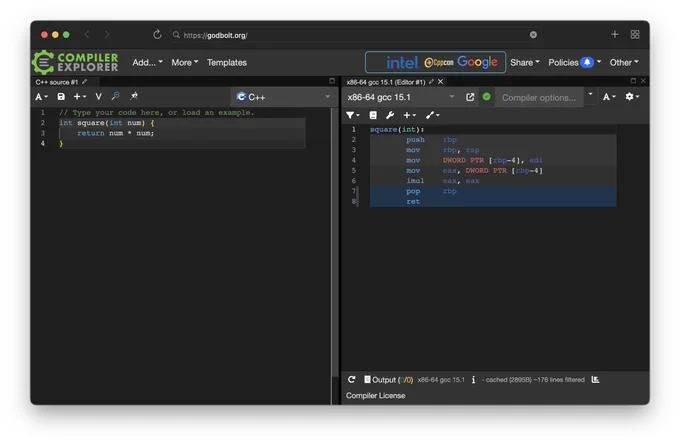This screenshot has height=445, width=680.
Task: Open the output filter funnel dropdown
Action: click(353, 115)
